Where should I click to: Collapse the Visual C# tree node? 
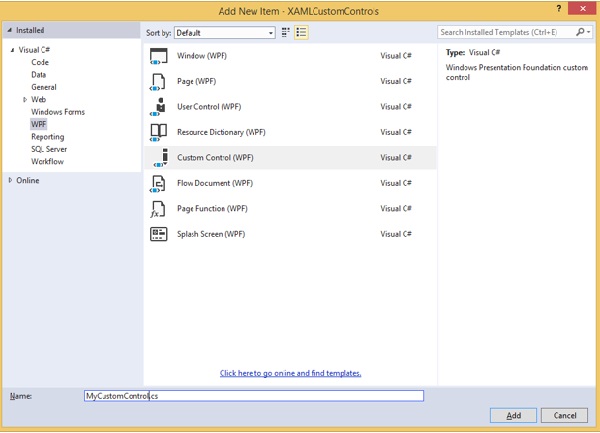(13, 50)
